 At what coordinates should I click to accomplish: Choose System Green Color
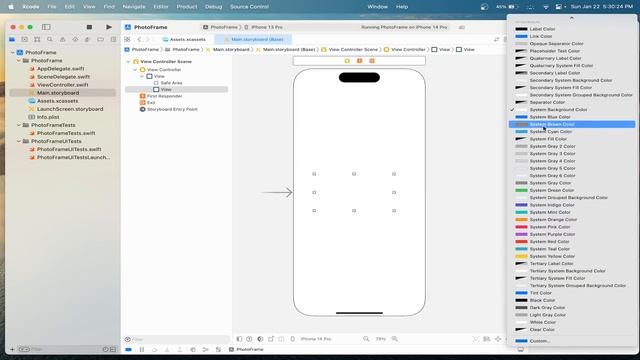click(572, 190)
